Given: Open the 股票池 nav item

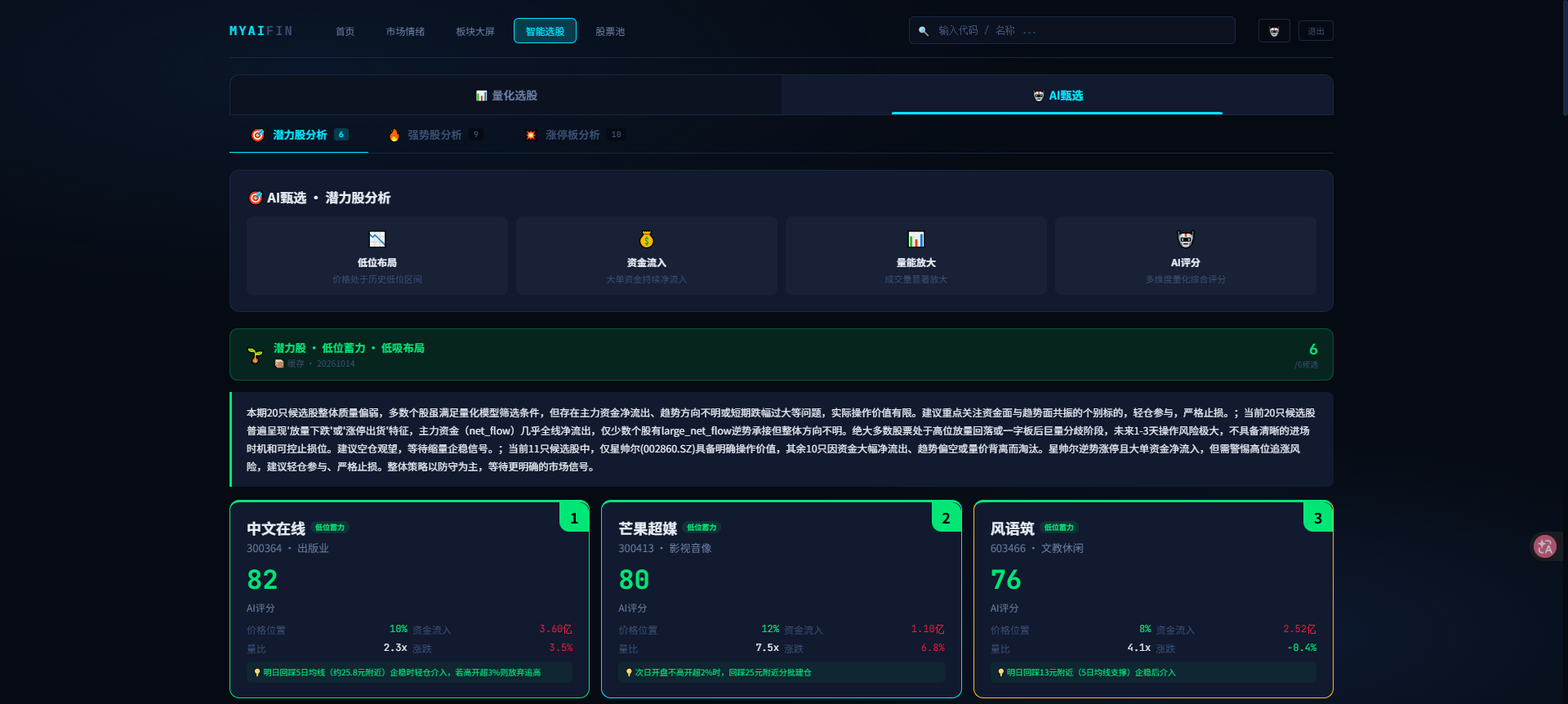Looking at the screenshot, I should [x=610, y=31].
